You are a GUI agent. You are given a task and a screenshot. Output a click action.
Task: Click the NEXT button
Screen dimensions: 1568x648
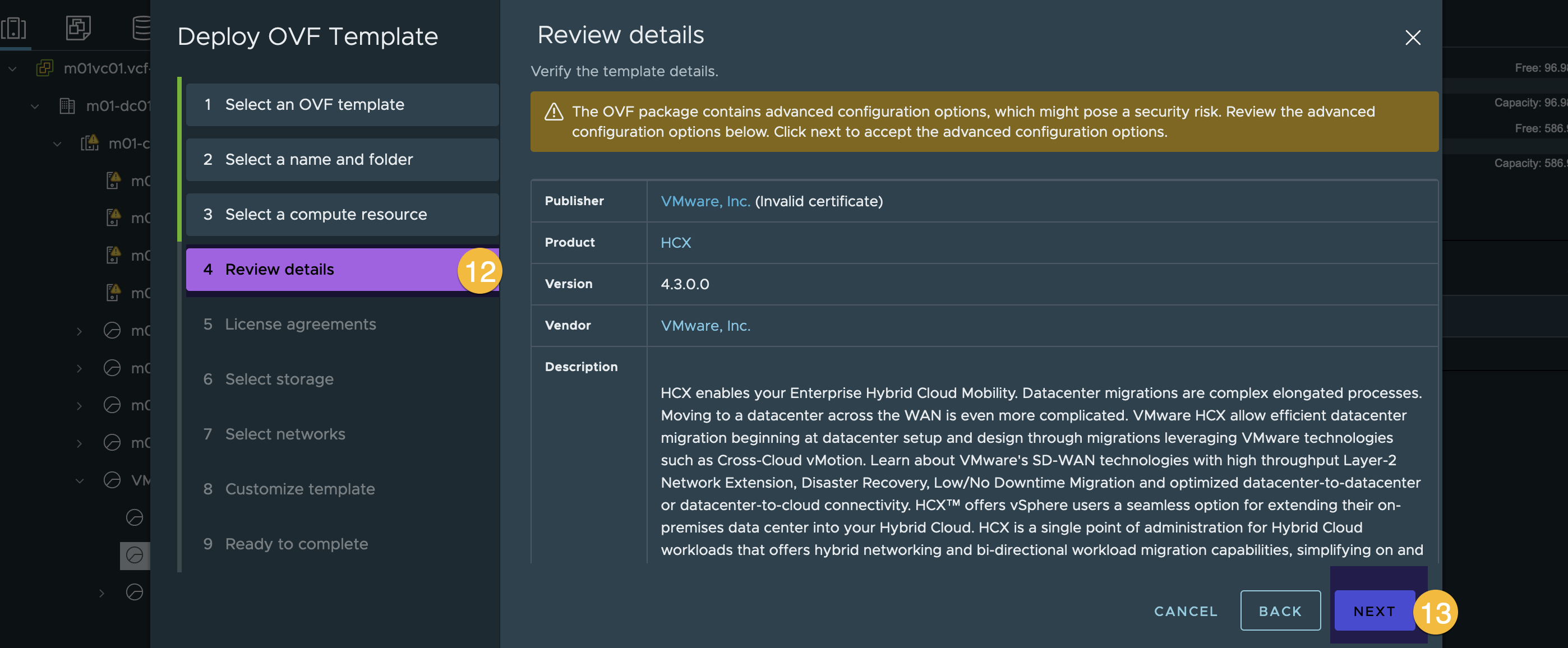coord(1375,610)
